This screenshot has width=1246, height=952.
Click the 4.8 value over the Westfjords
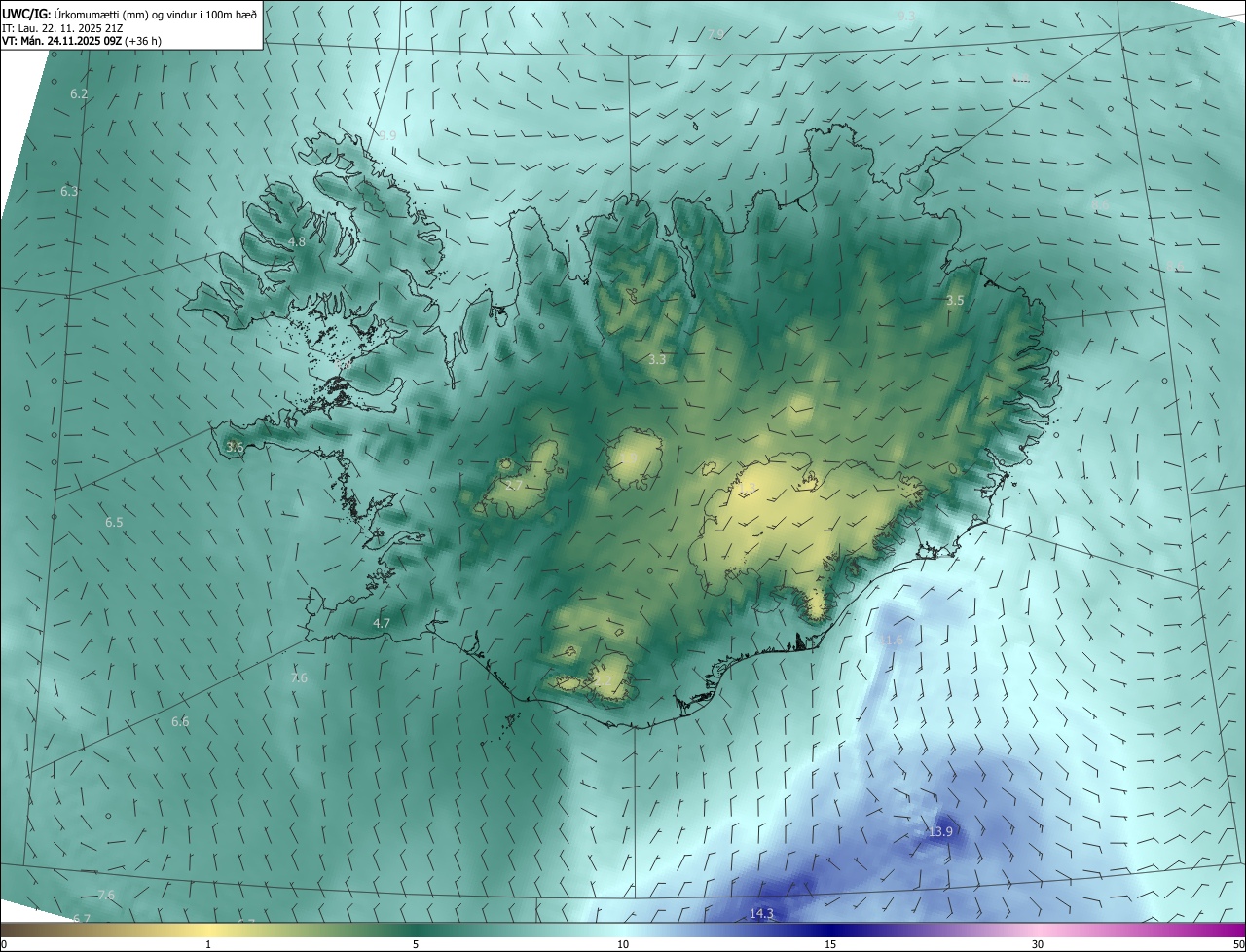point(297,241)
